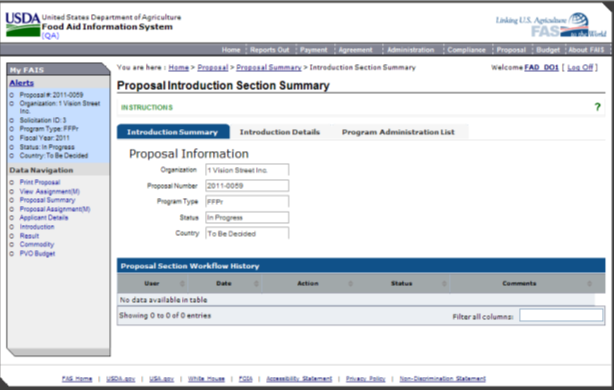Open Applicant Details link
Image resolution: width=614 pixels, height=390 pixels.
coord(44,218)
